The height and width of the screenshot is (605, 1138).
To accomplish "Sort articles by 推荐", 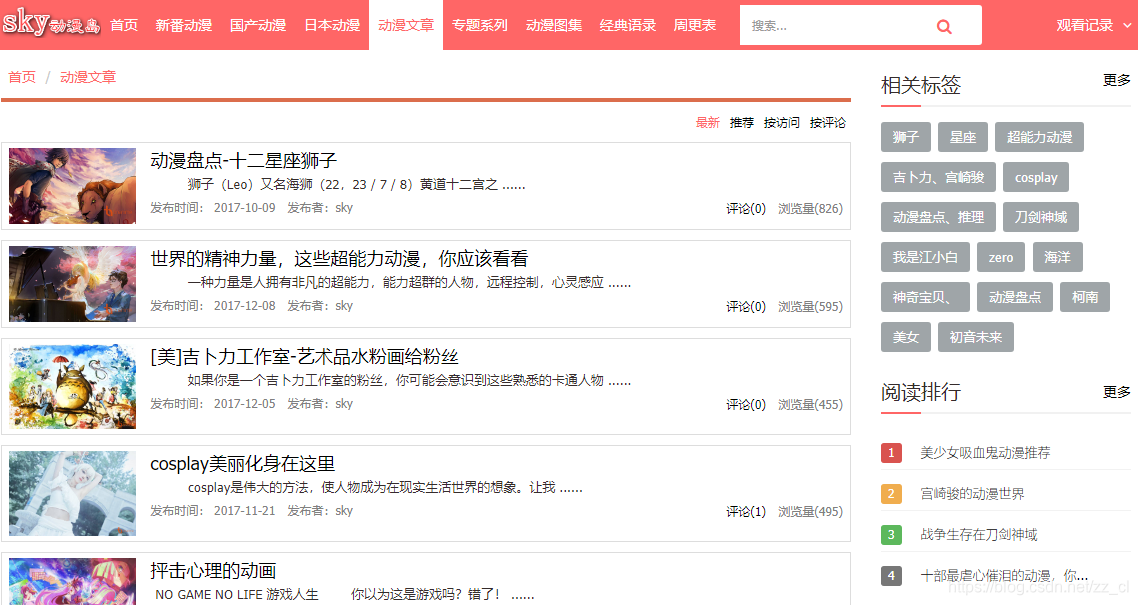I will tap(742, 123).
